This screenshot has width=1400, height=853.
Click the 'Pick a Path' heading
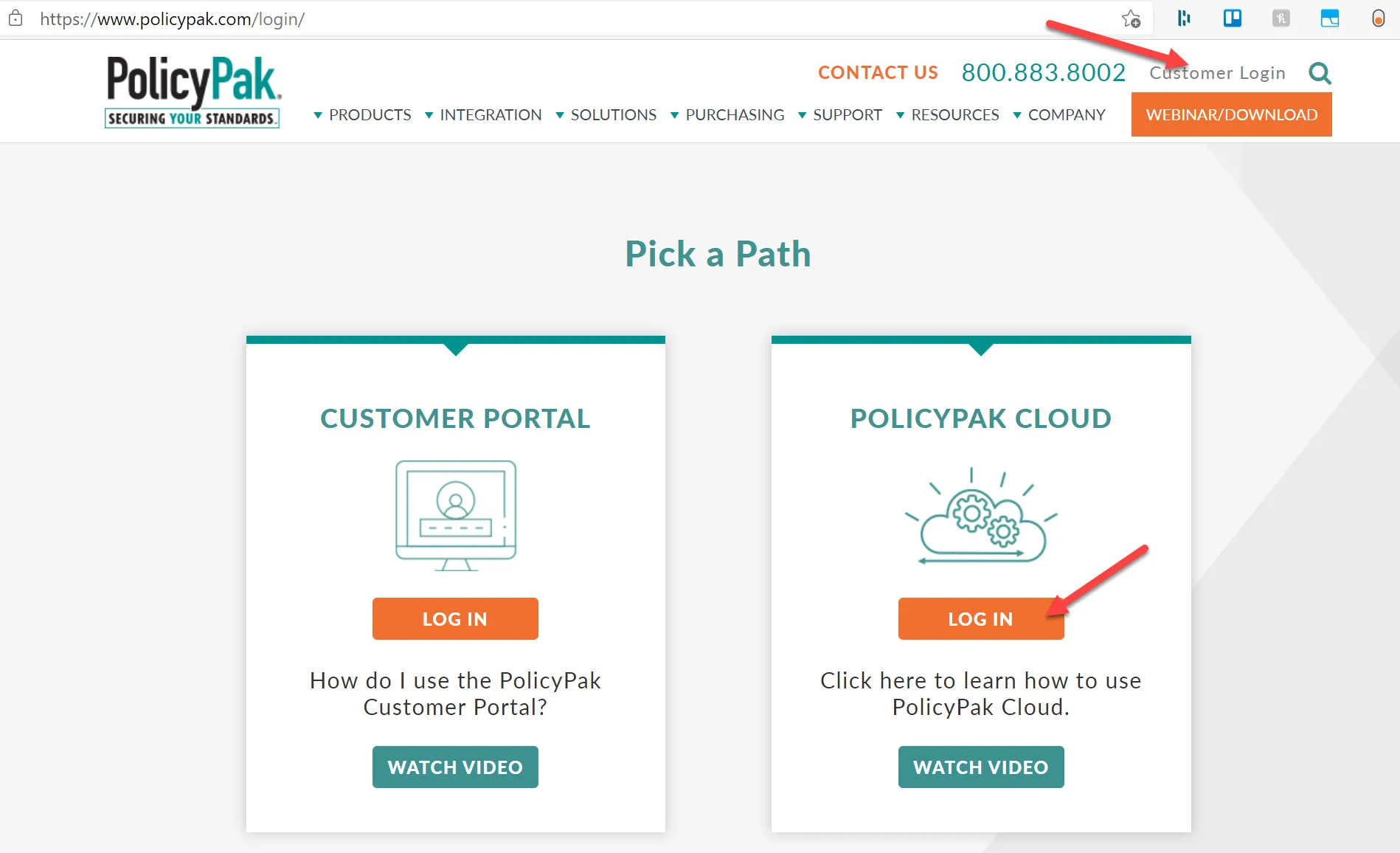tap(718, 254)
